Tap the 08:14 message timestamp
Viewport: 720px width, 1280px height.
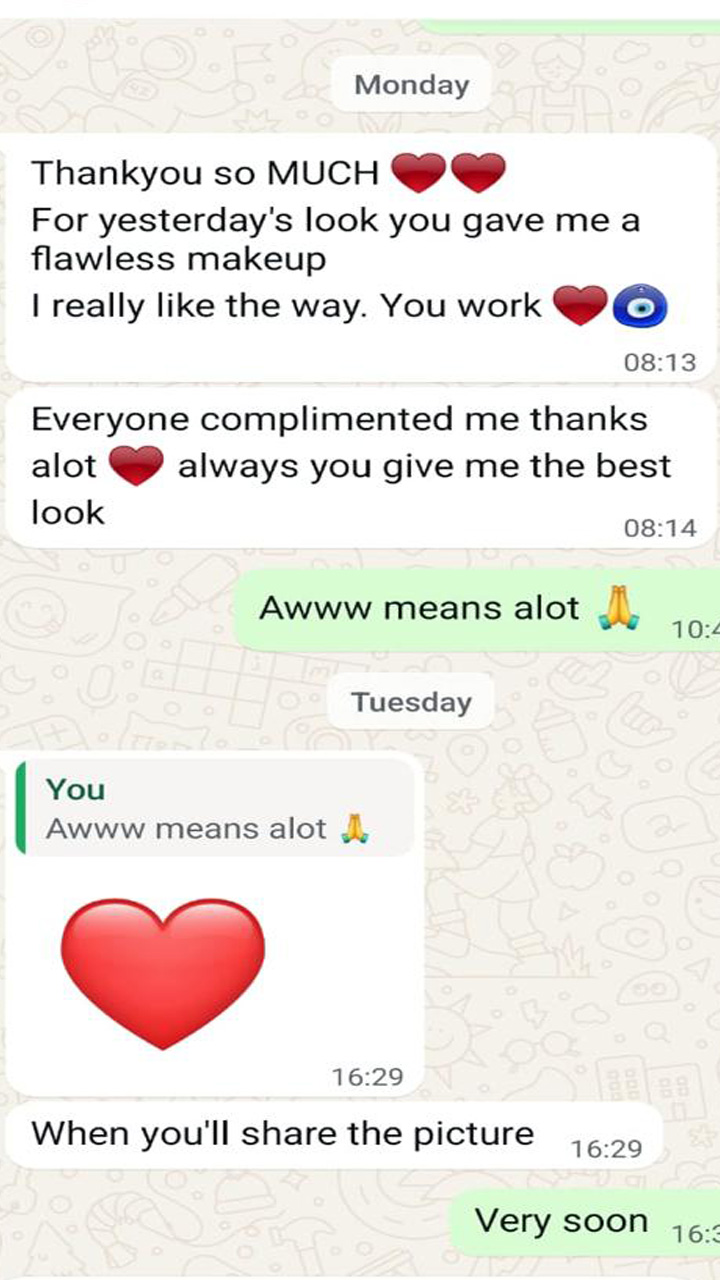(x=659, y=528)
